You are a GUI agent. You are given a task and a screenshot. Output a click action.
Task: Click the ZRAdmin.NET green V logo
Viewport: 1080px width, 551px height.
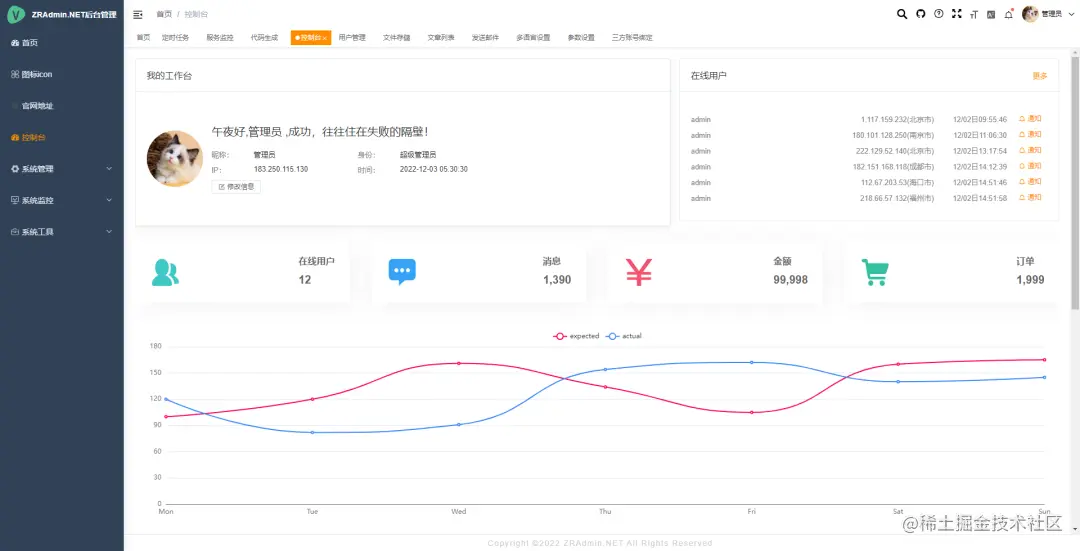(x=15, y=14)
